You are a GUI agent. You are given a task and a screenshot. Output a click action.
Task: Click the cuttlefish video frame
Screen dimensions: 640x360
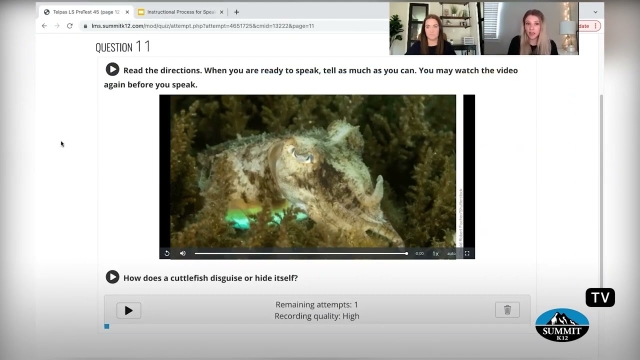click(x=317, y=171)
